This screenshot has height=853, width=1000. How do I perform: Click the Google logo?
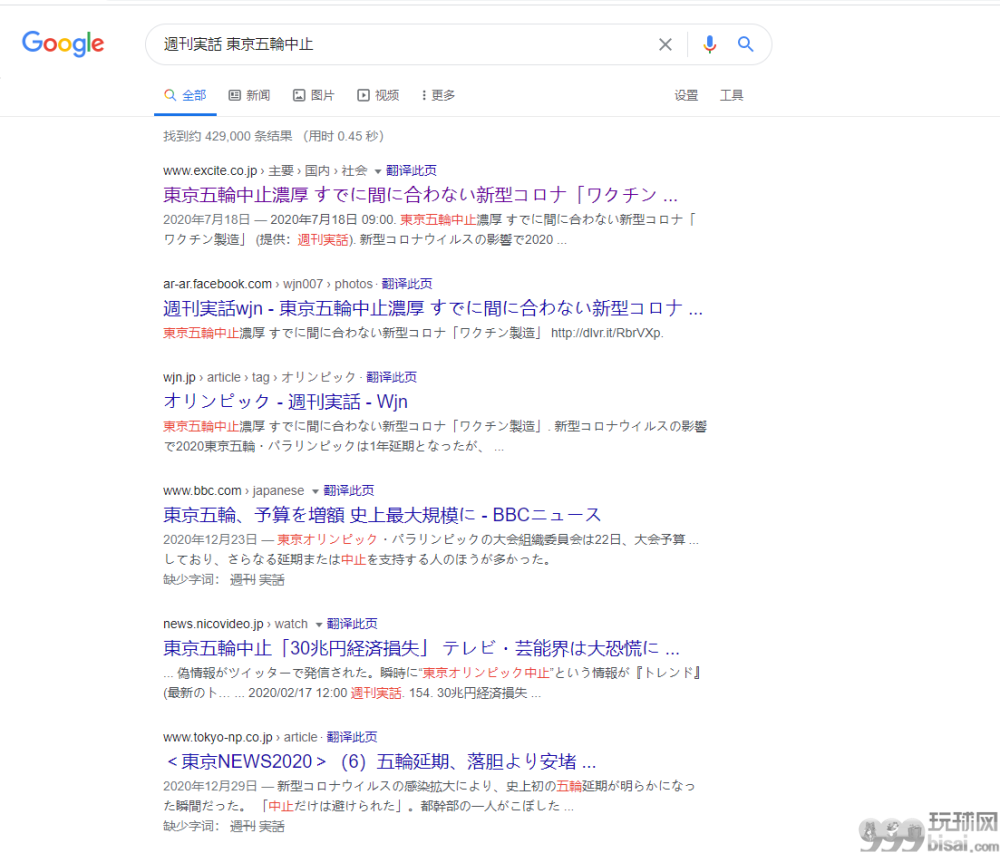click(62, 44)
